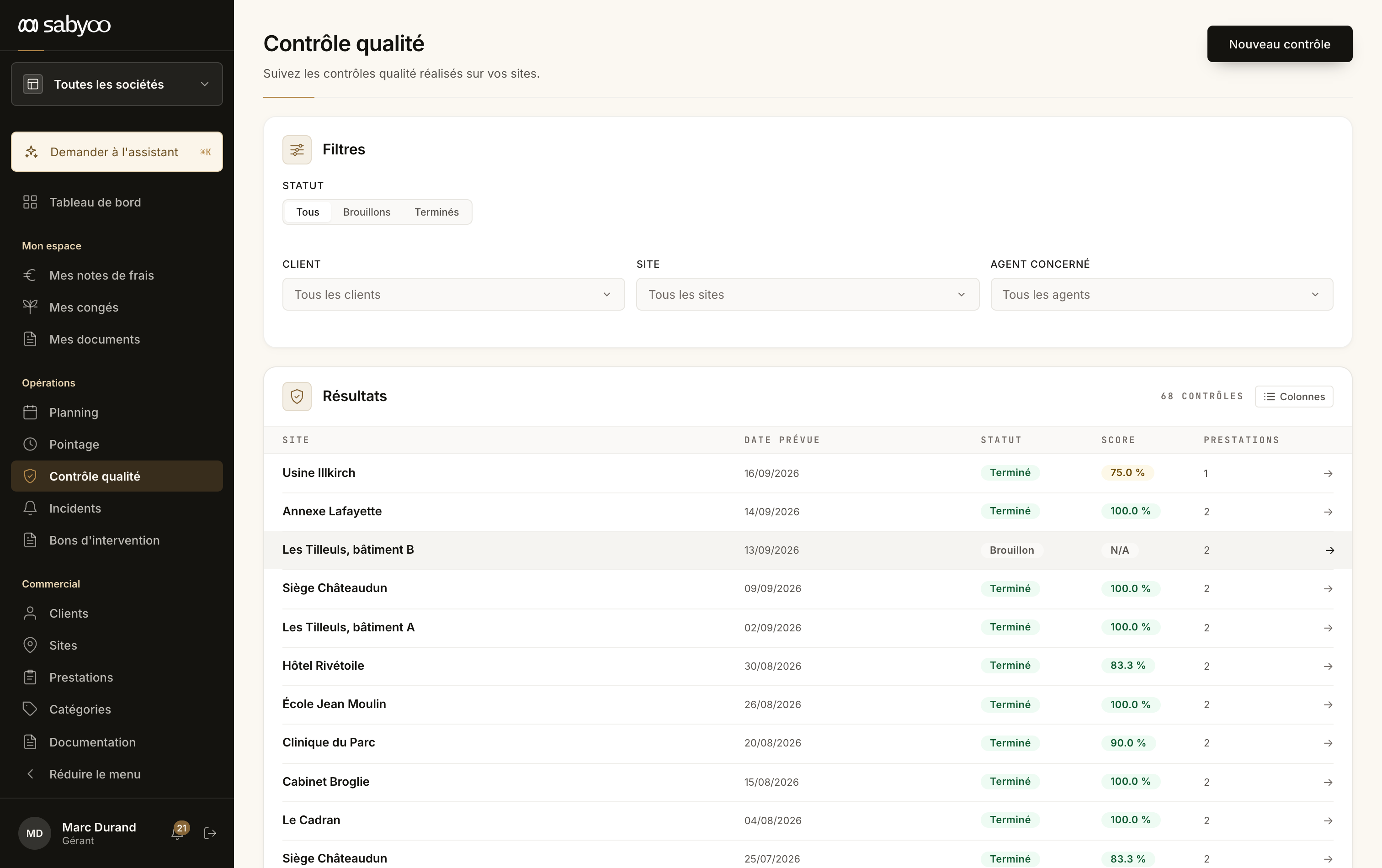1382x868 pixels.
Task: Sort by SCORE column header
Action: click(1118, 440)
